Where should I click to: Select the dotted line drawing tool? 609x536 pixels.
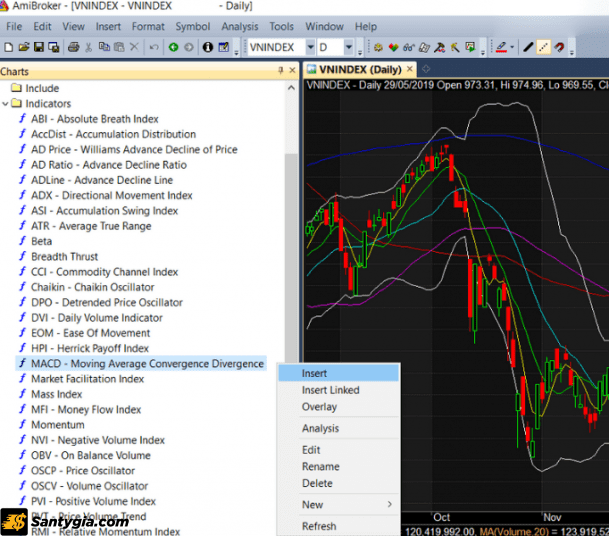point(543,47)
